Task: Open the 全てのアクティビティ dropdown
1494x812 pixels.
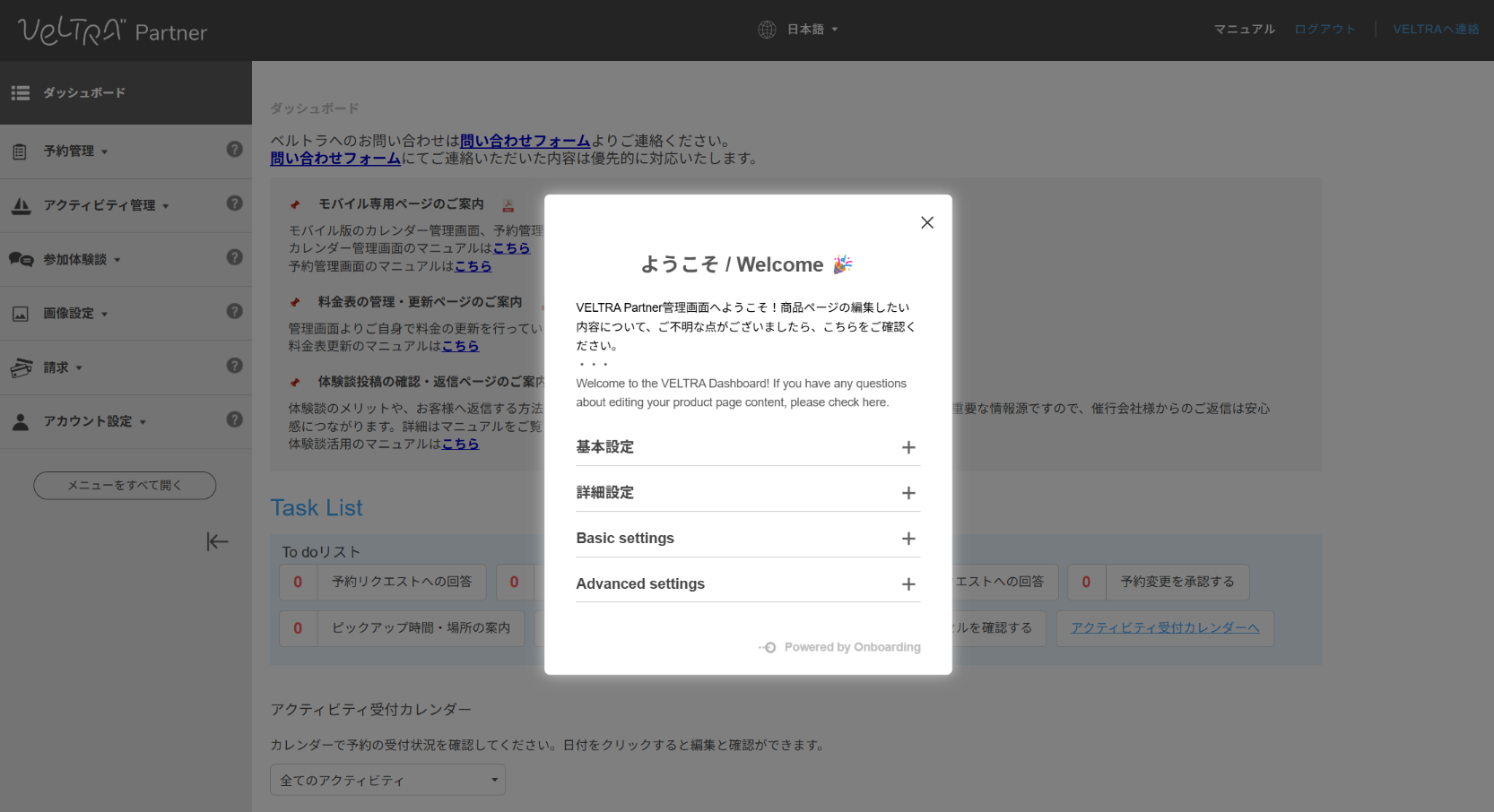Action: click(387, 780)
